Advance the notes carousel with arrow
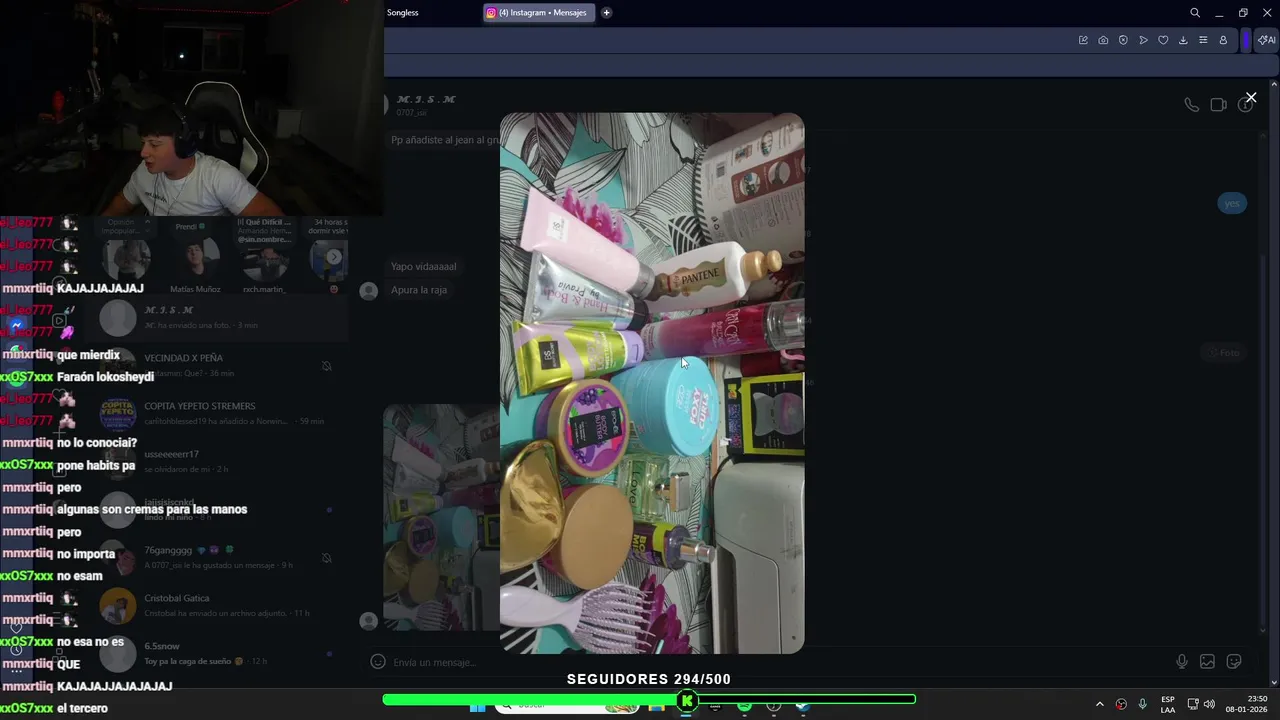 tap(334, 257)
